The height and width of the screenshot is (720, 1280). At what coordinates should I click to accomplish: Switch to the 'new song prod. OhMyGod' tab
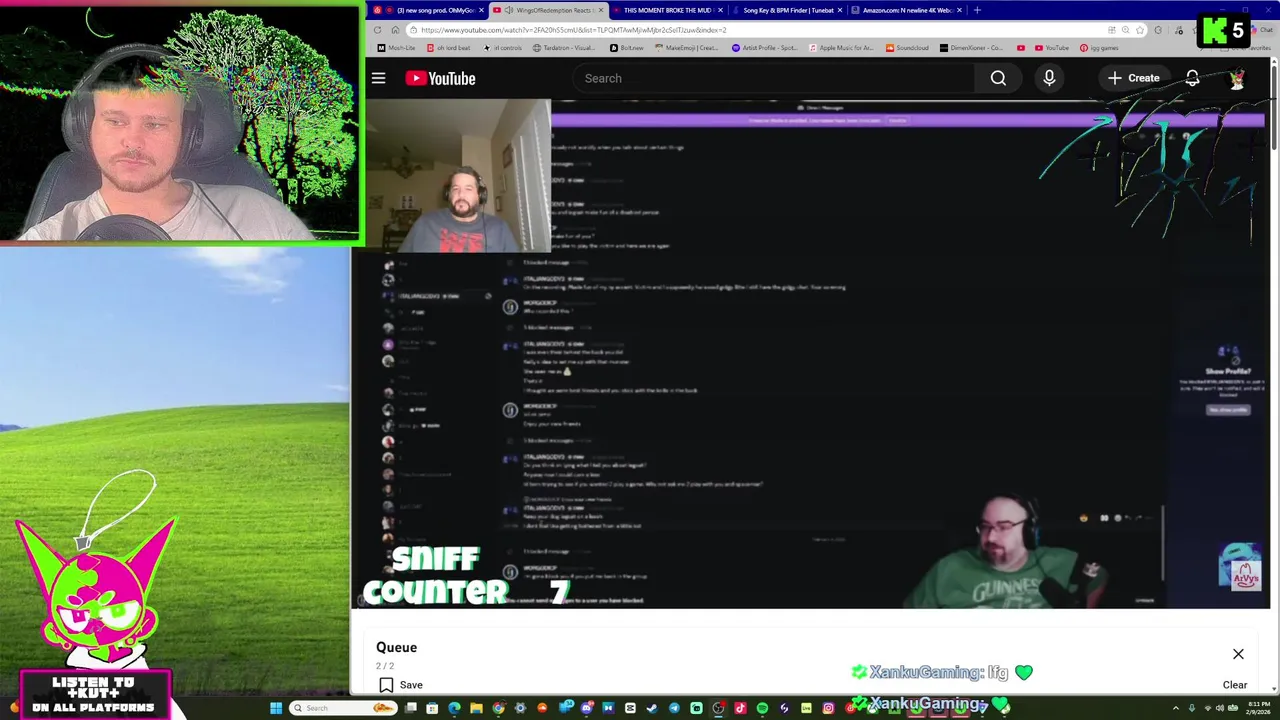tap(428, 10)
